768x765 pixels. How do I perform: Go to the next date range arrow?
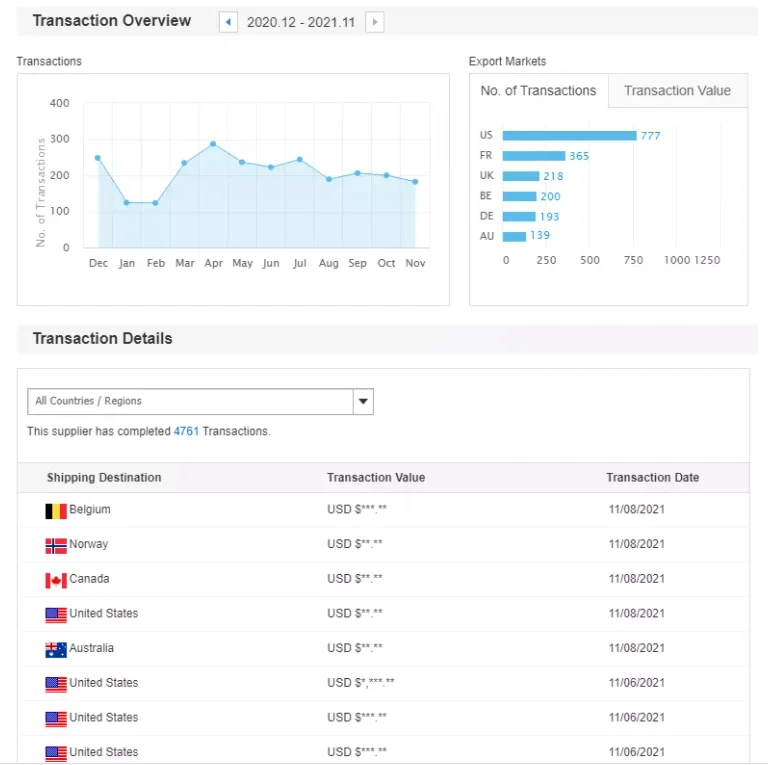pyautogui.click(x=375, y=22)
